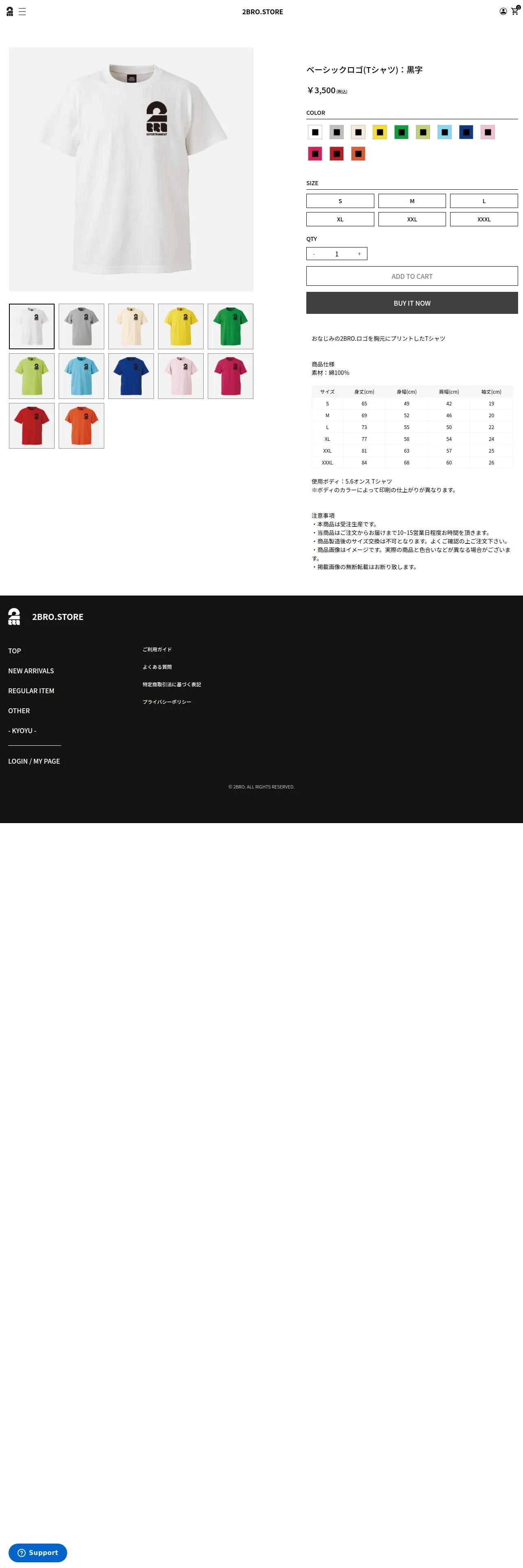The image size is (523, 1568).
Task: Click the ￥3,500 price text
Action: 321,90
